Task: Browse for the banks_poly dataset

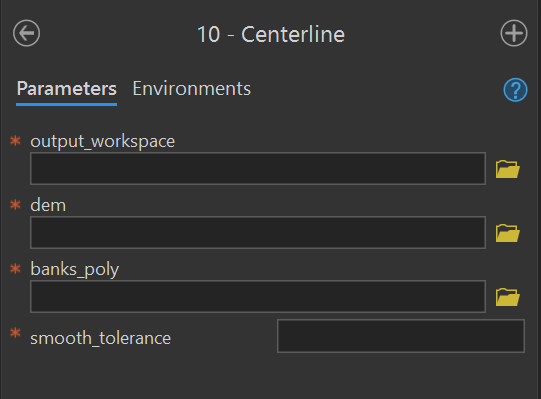Action: [508, 297]
